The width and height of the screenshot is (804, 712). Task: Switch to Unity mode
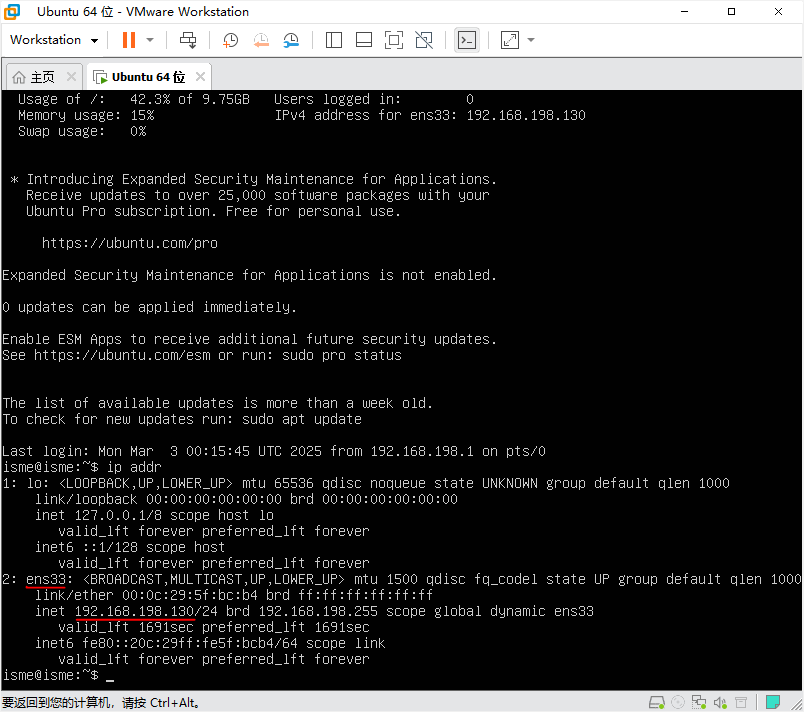[424, 40]
